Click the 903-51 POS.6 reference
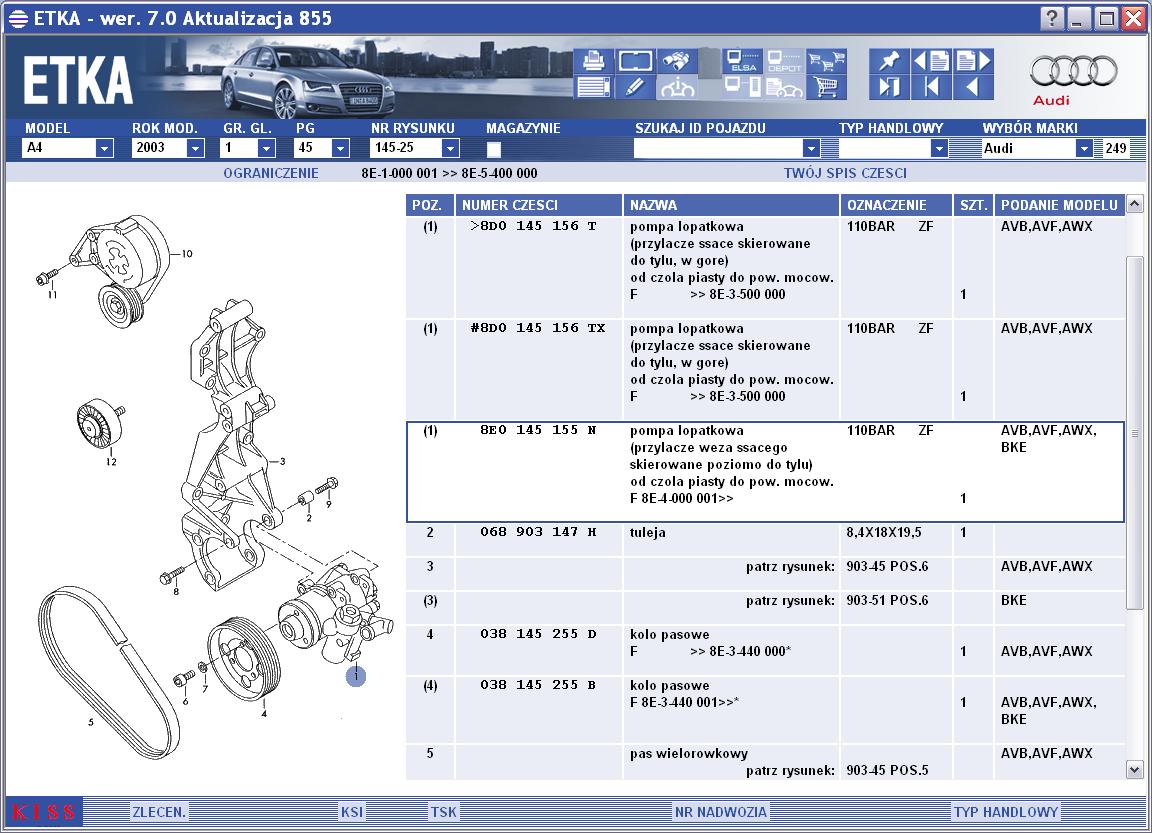The height and width of the screenshot is (833, 1152). coord(887,600)
